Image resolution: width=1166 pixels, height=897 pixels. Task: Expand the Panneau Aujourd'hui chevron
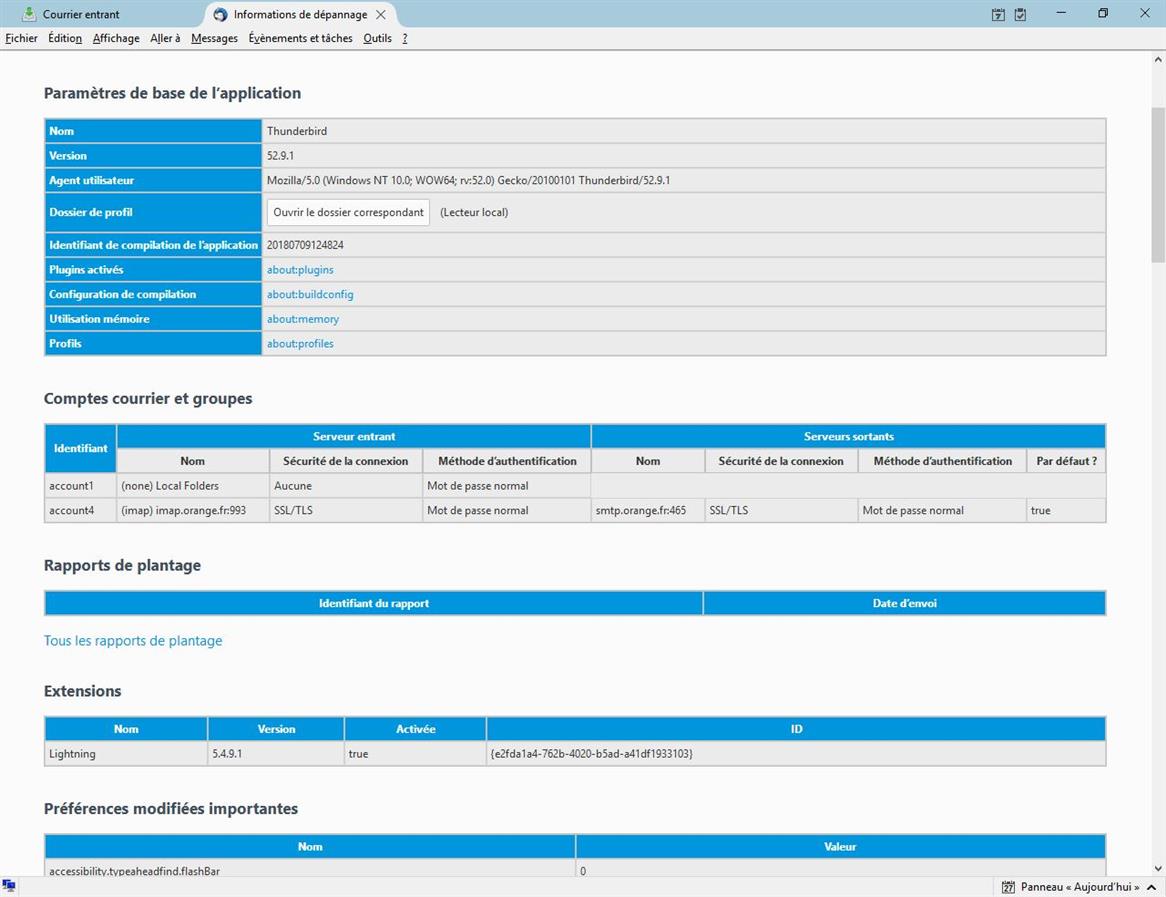(x=1150, y=887)
